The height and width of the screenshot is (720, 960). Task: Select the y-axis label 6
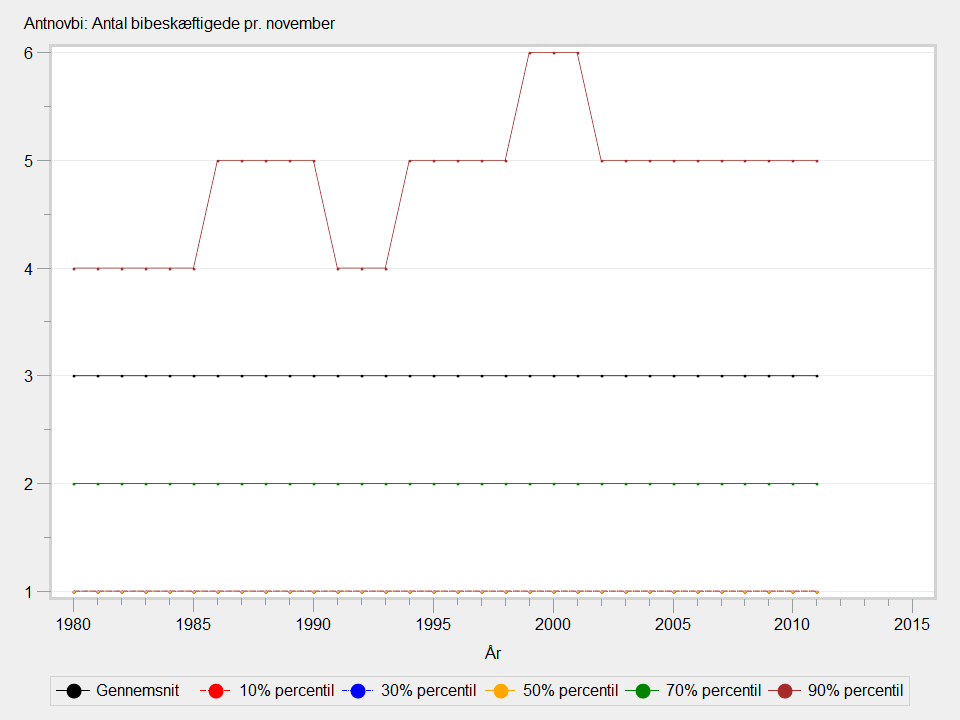click(29, 53)
